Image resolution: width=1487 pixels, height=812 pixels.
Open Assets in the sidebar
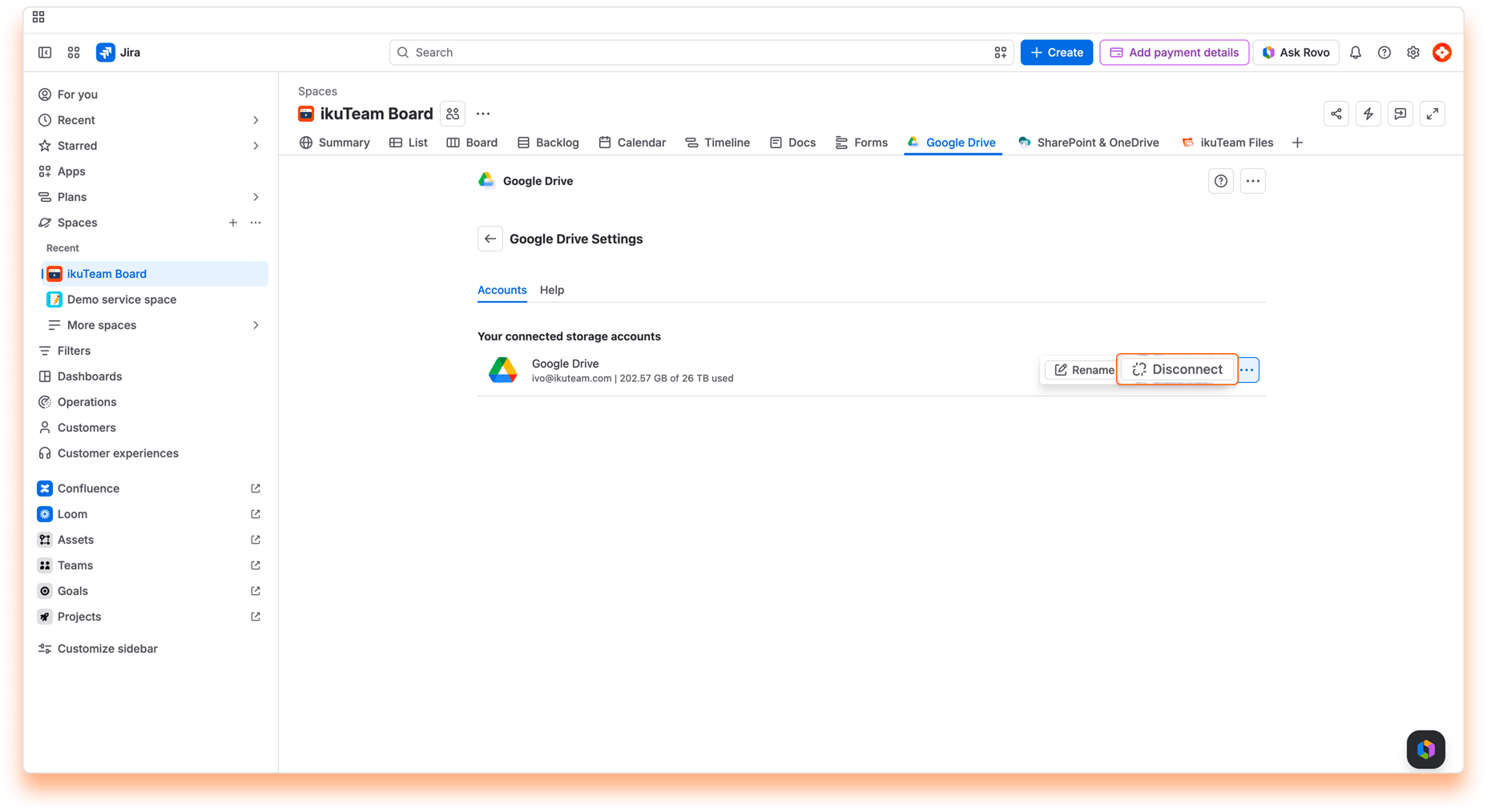pos(151,540)
